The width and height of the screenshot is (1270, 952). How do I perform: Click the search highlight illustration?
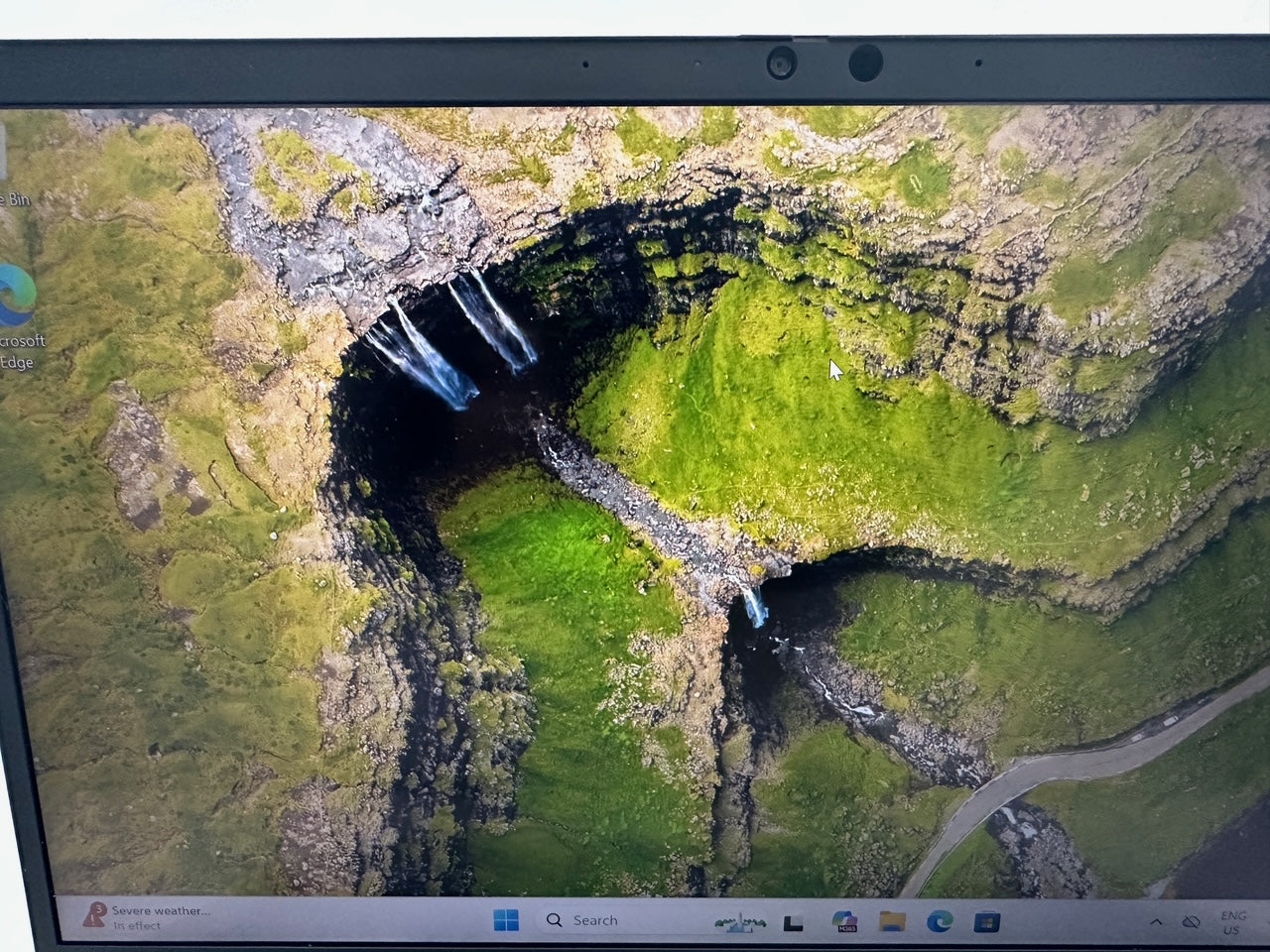[x=740, y=922]
